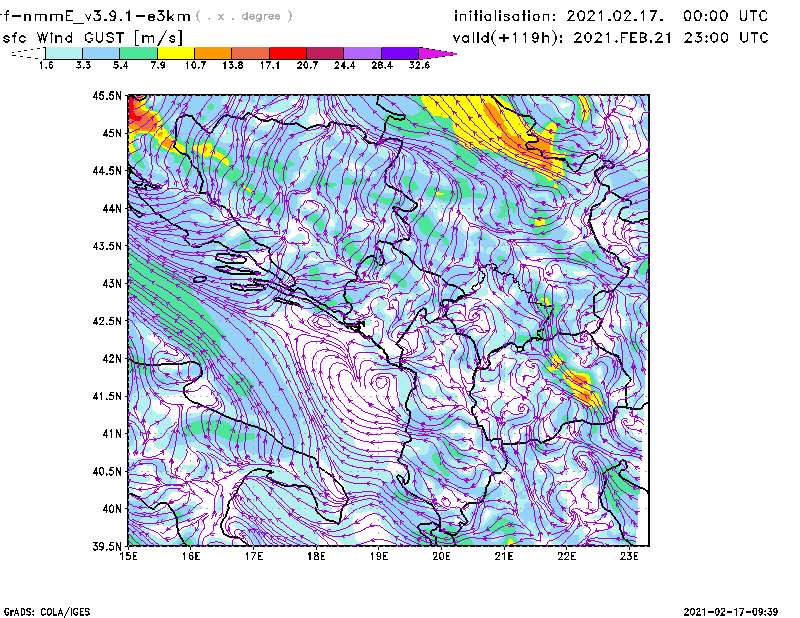Click the '24.4' colorbar value
Viewport: 800px width, 618px height.
click(x=344, y=65)
